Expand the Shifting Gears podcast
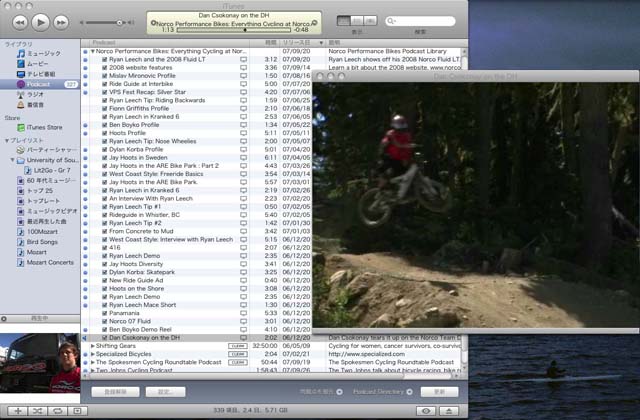Viewport: 640px width, 420px height. click(x=93, y=346)
